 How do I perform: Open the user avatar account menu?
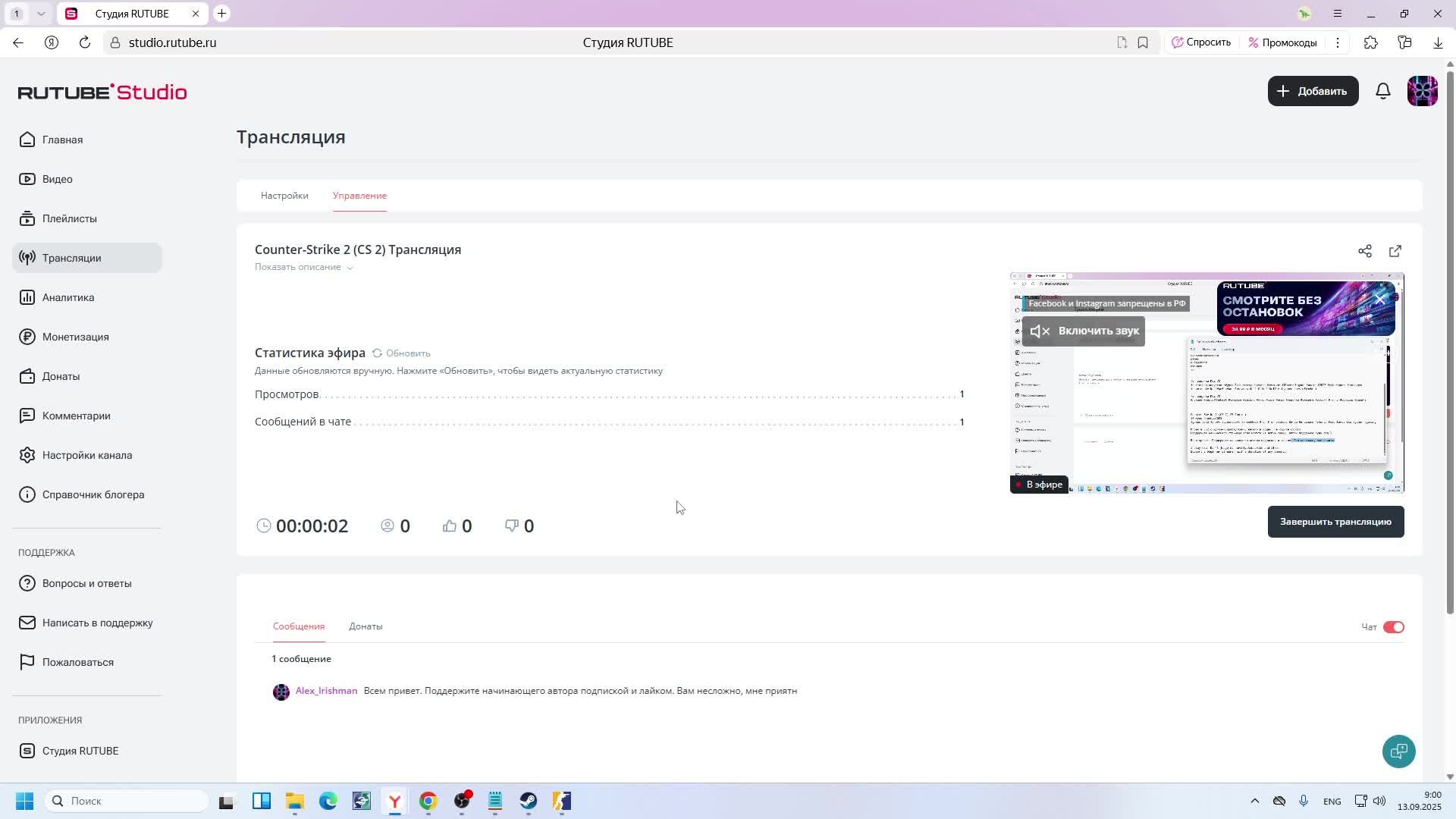tap(1422, 91)
